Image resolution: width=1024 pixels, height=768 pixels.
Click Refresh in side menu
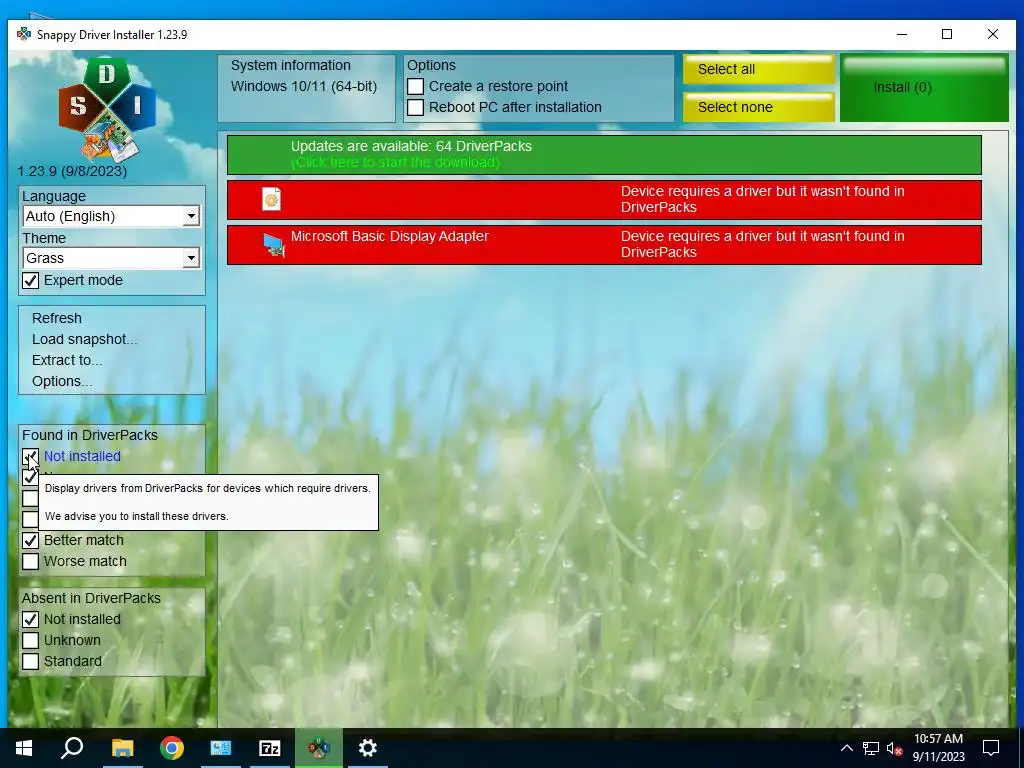point(57,318)
